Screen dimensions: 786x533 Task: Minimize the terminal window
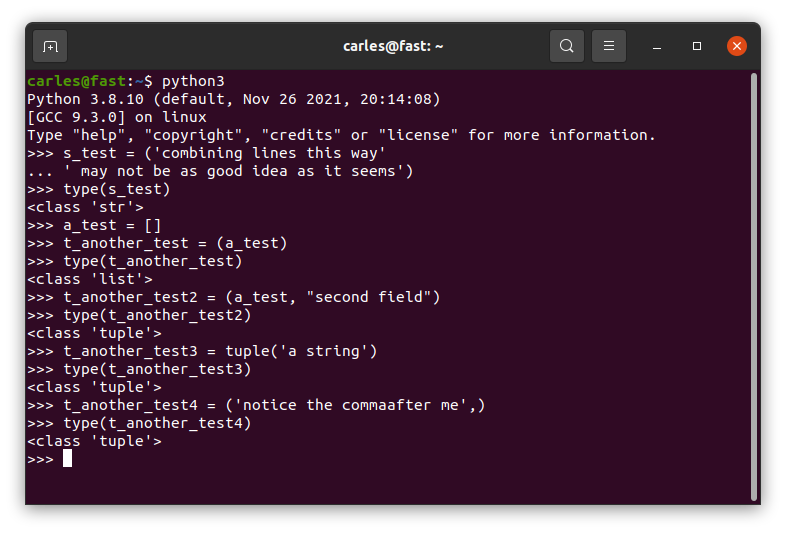[657, 46]
